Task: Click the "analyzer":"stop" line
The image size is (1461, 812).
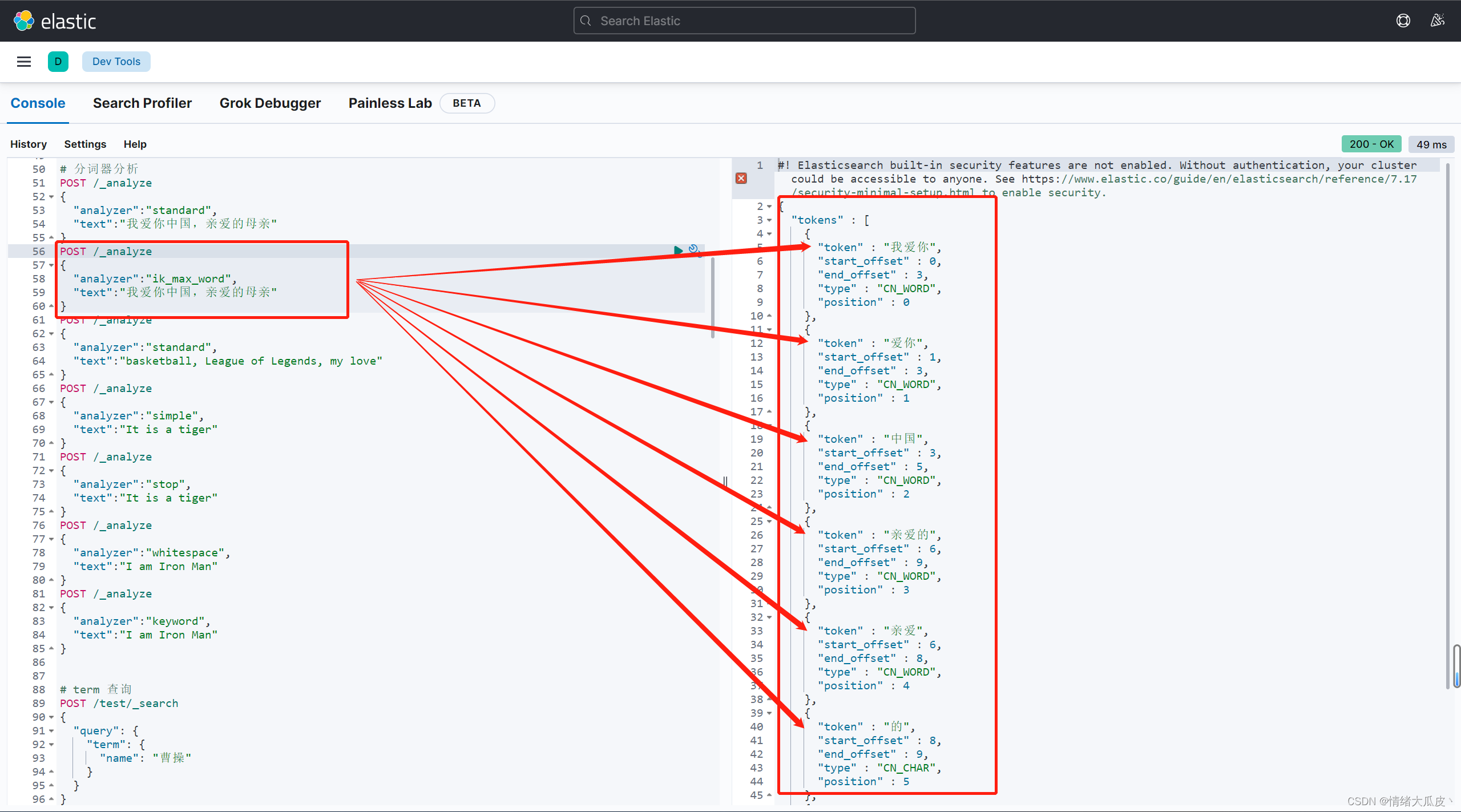Action: (132, 484)
